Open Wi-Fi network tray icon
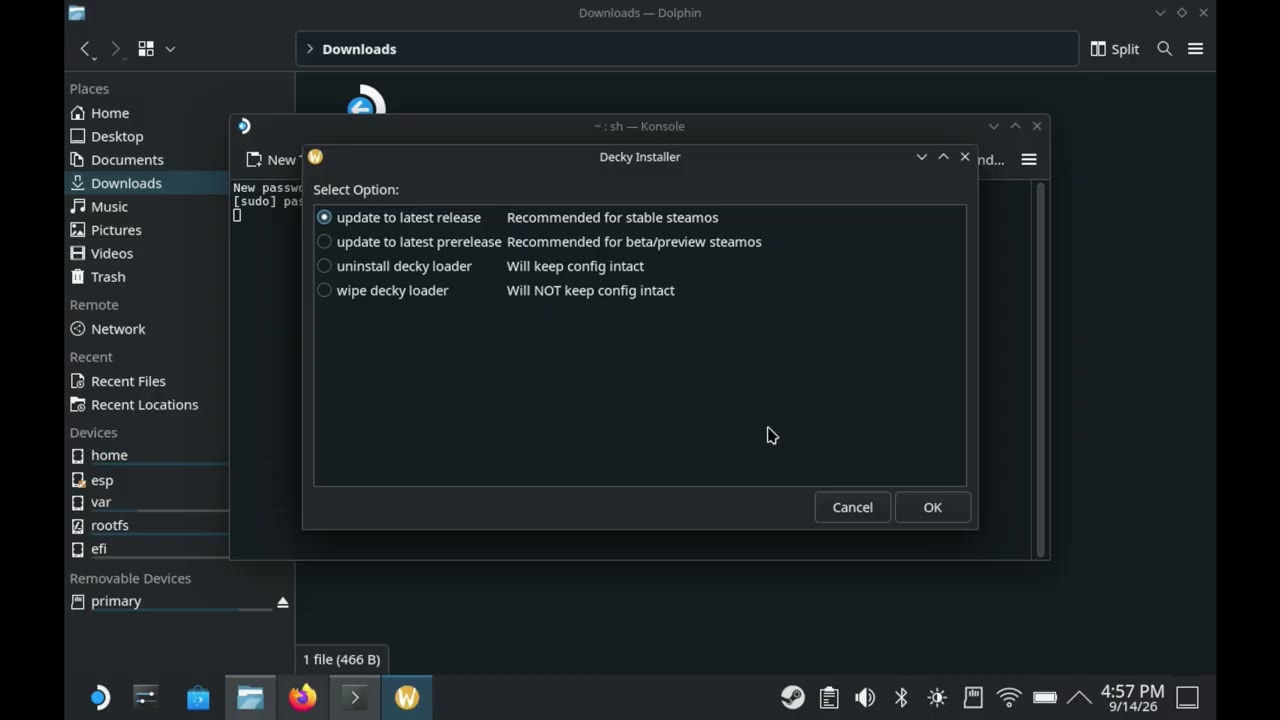1280x720 pixels. (1009, 697)
